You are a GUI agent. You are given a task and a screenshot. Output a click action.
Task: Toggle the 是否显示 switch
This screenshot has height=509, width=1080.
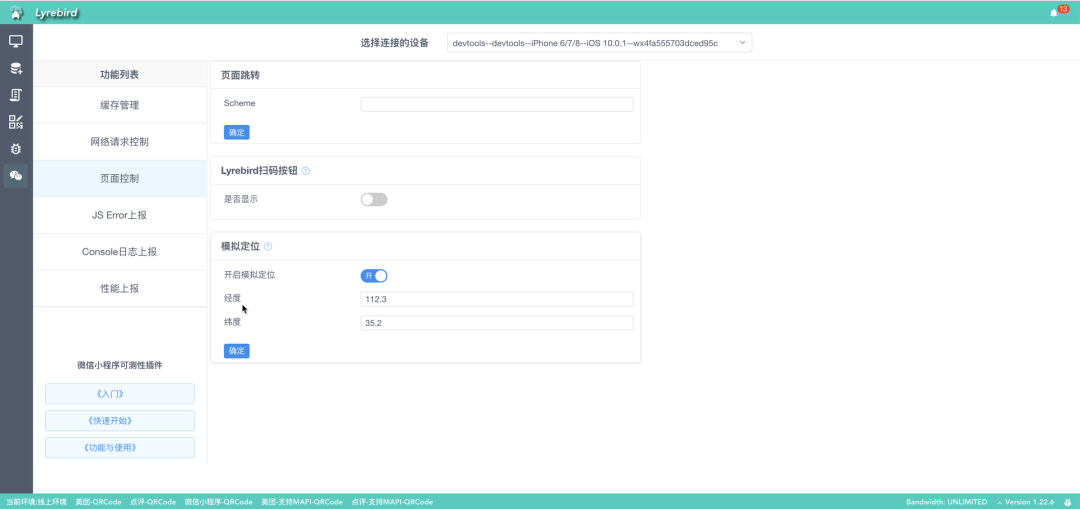coord(374,200)
